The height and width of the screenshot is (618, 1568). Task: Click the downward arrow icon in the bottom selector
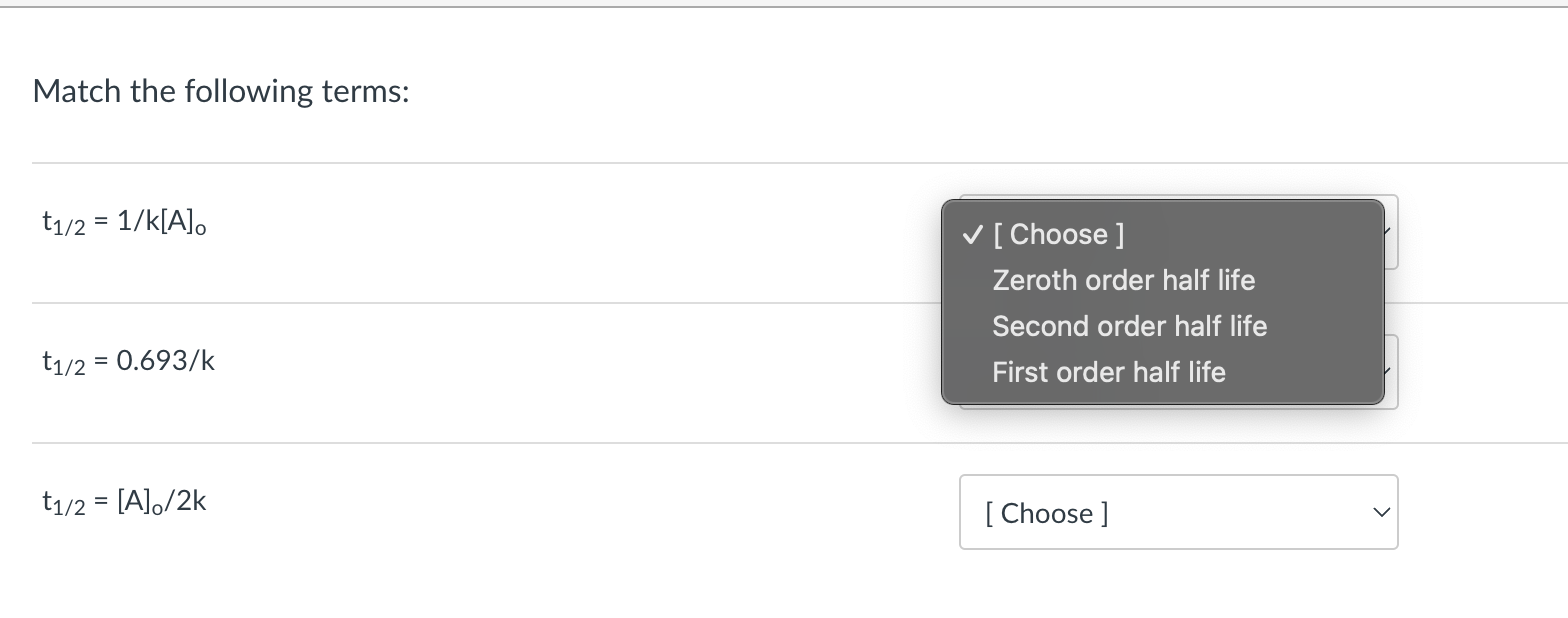(x=1380, y=512)
